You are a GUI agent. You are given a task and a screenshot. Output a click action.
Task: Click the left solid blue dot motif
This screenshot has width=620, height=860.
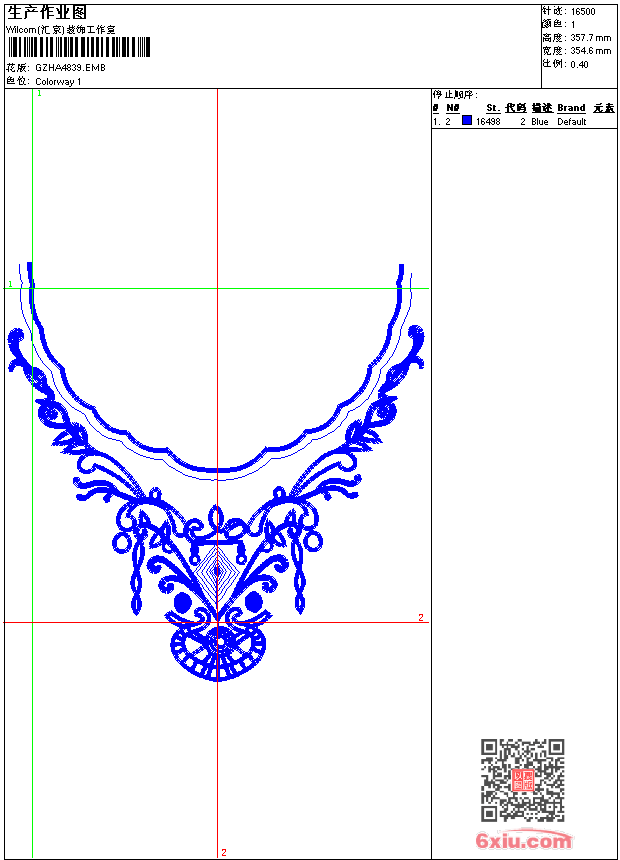(182, 601)
